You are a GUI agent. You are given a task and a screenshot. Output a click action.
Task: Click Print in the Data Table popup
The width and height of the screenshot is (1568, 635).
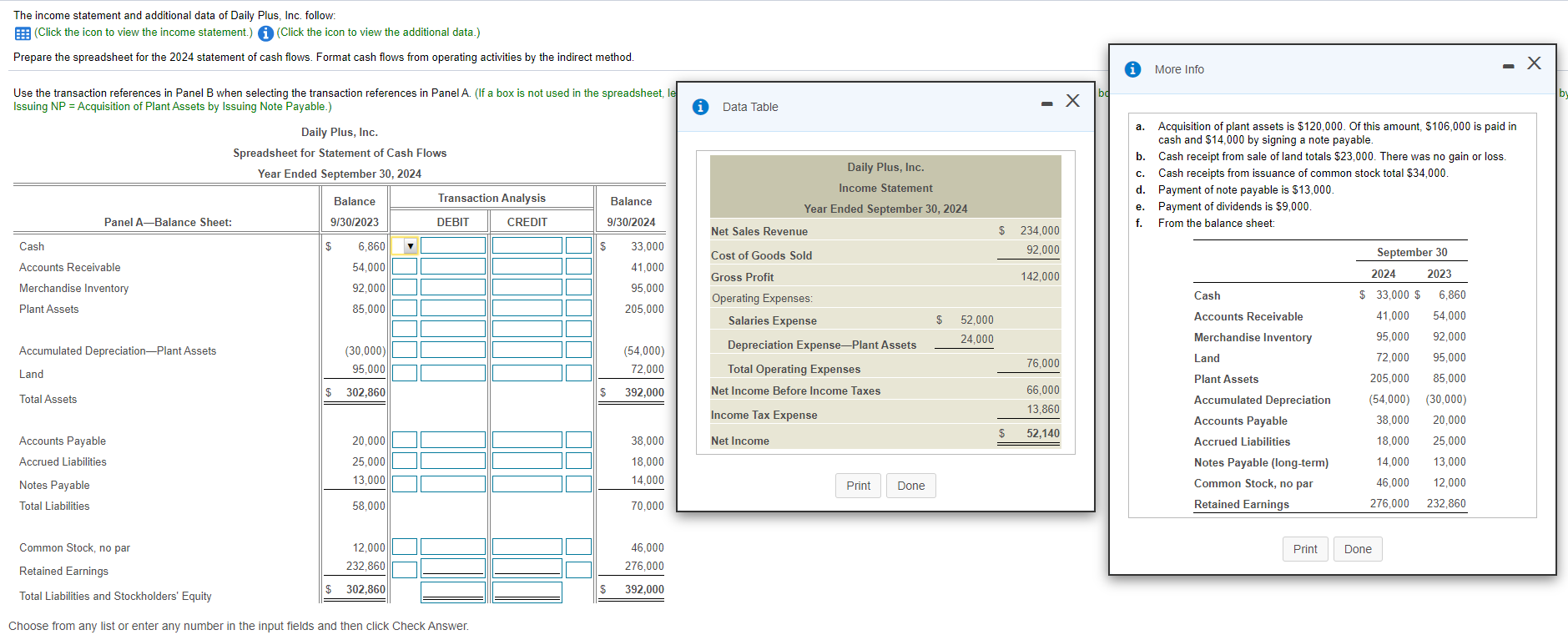tap(858, 486)
